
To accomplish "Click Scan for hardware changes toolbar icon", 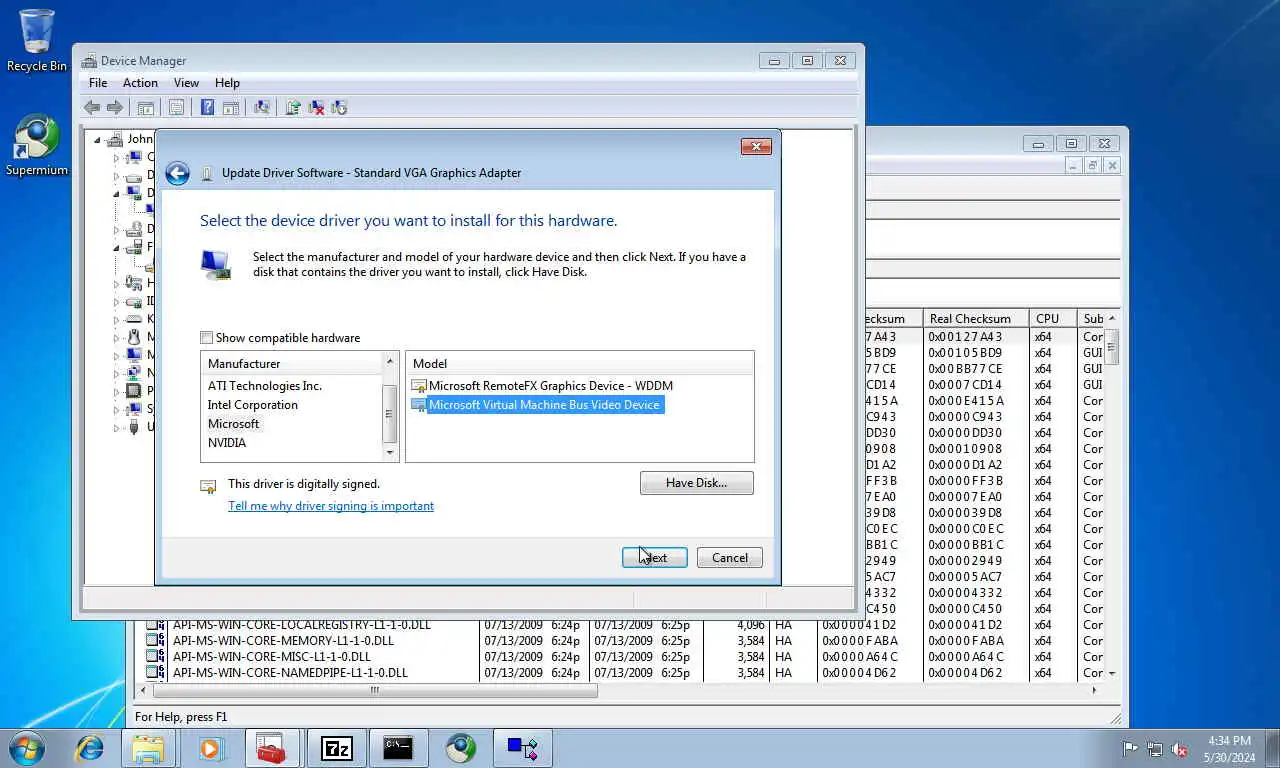I will point(262,108).
